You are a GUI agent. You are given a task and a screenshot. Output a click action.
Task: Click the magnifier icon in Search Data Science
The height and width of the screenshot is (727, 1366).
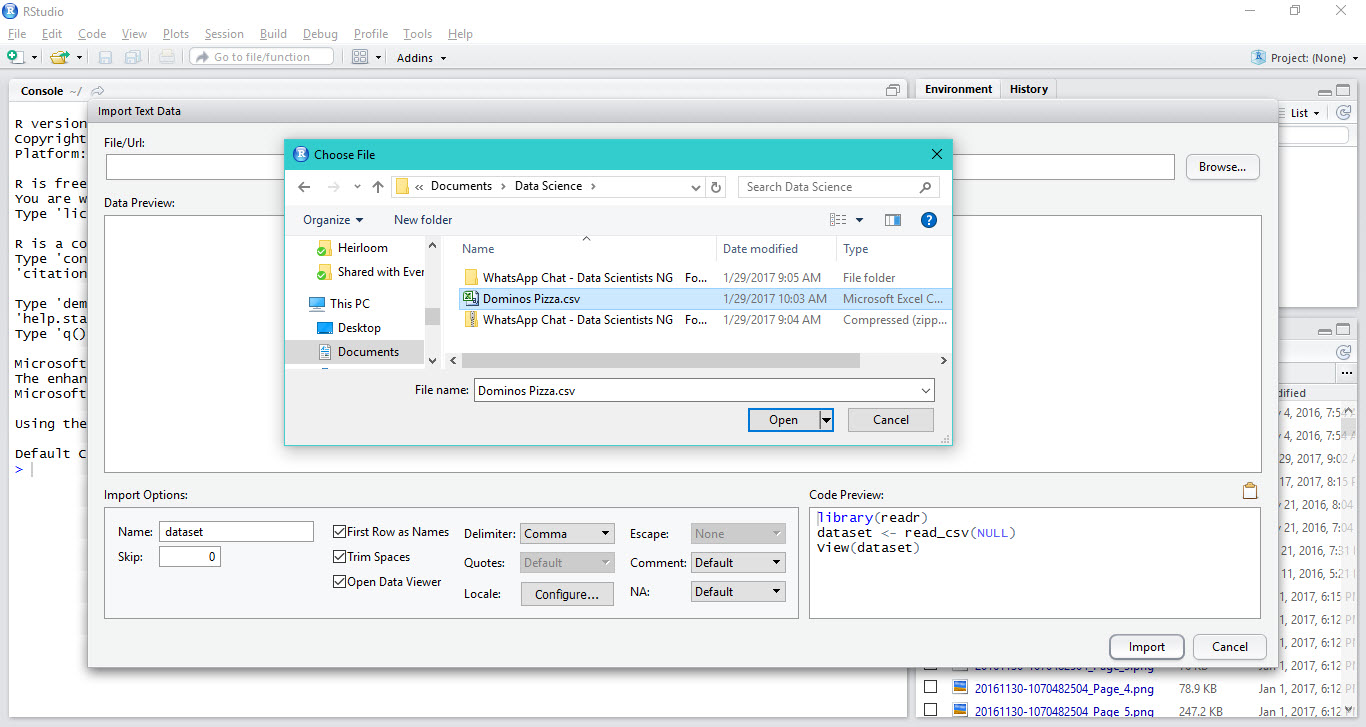[925, 187]
